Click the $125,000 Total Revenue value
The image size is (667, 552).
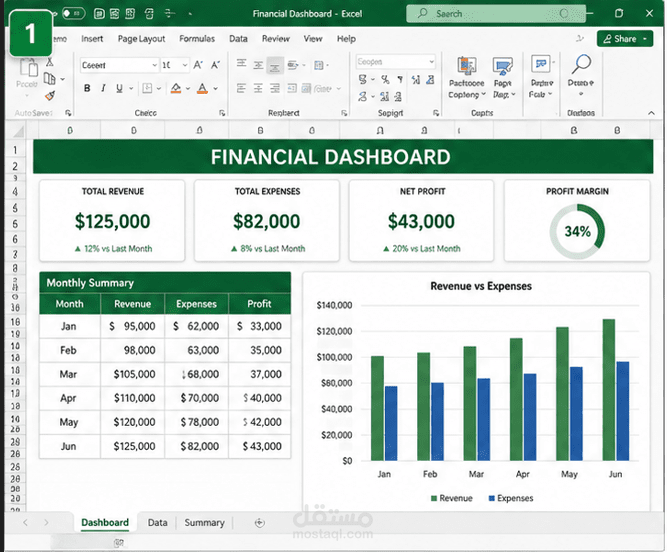tap(112, 222)
